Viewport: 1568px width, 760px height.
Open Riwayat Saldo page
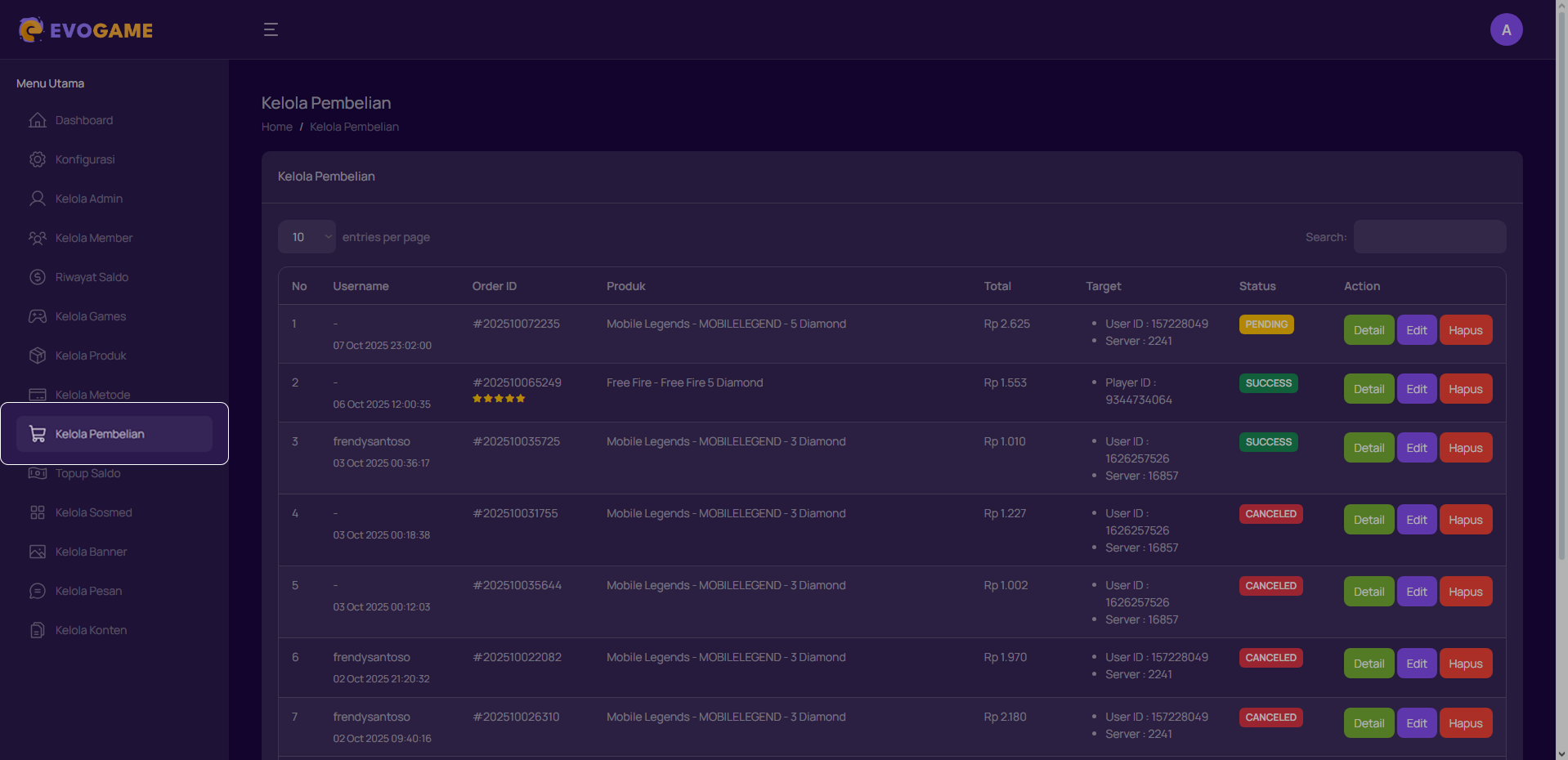click(x=114, y=277)
